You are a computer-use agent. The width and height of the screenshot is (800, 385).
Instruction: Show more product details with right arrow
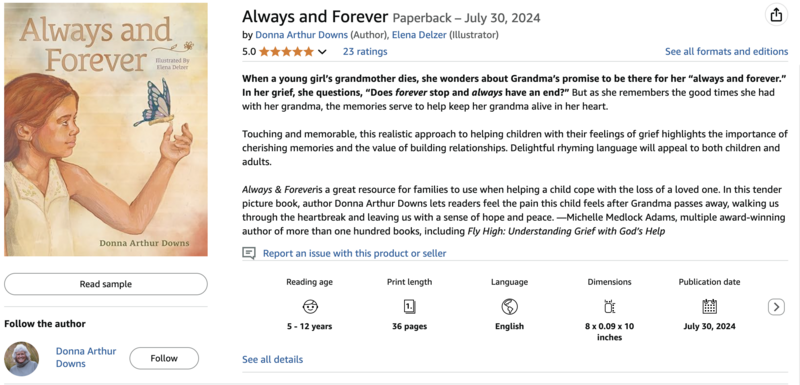point(776,307)
